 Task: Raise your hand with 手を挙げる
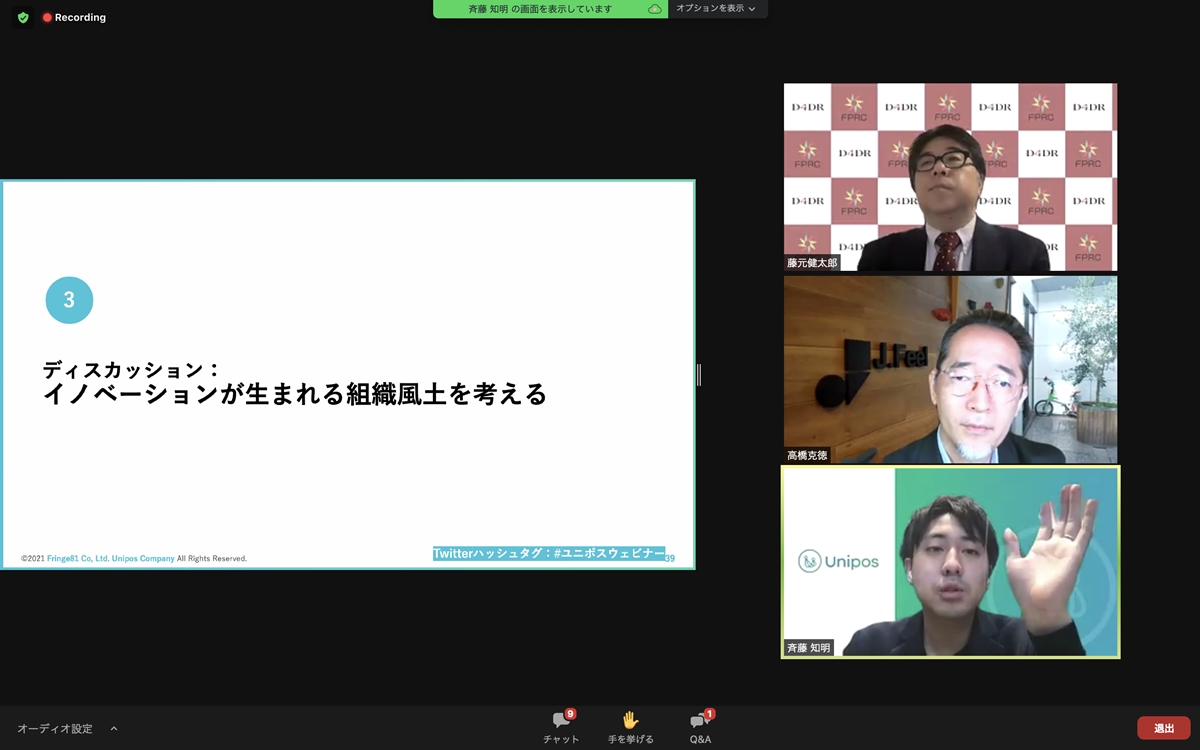point(630,727)
